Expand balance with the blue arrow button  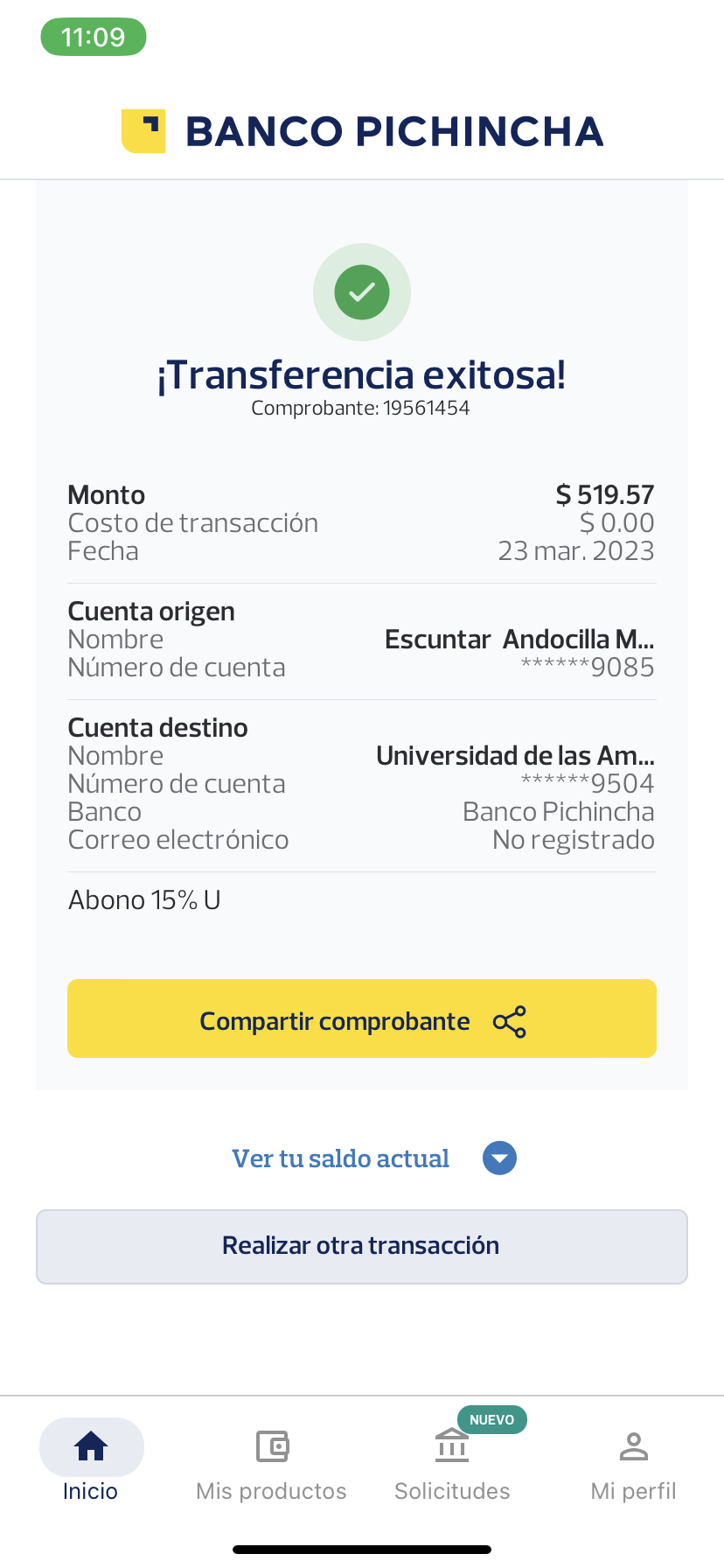pos(499,1158)
